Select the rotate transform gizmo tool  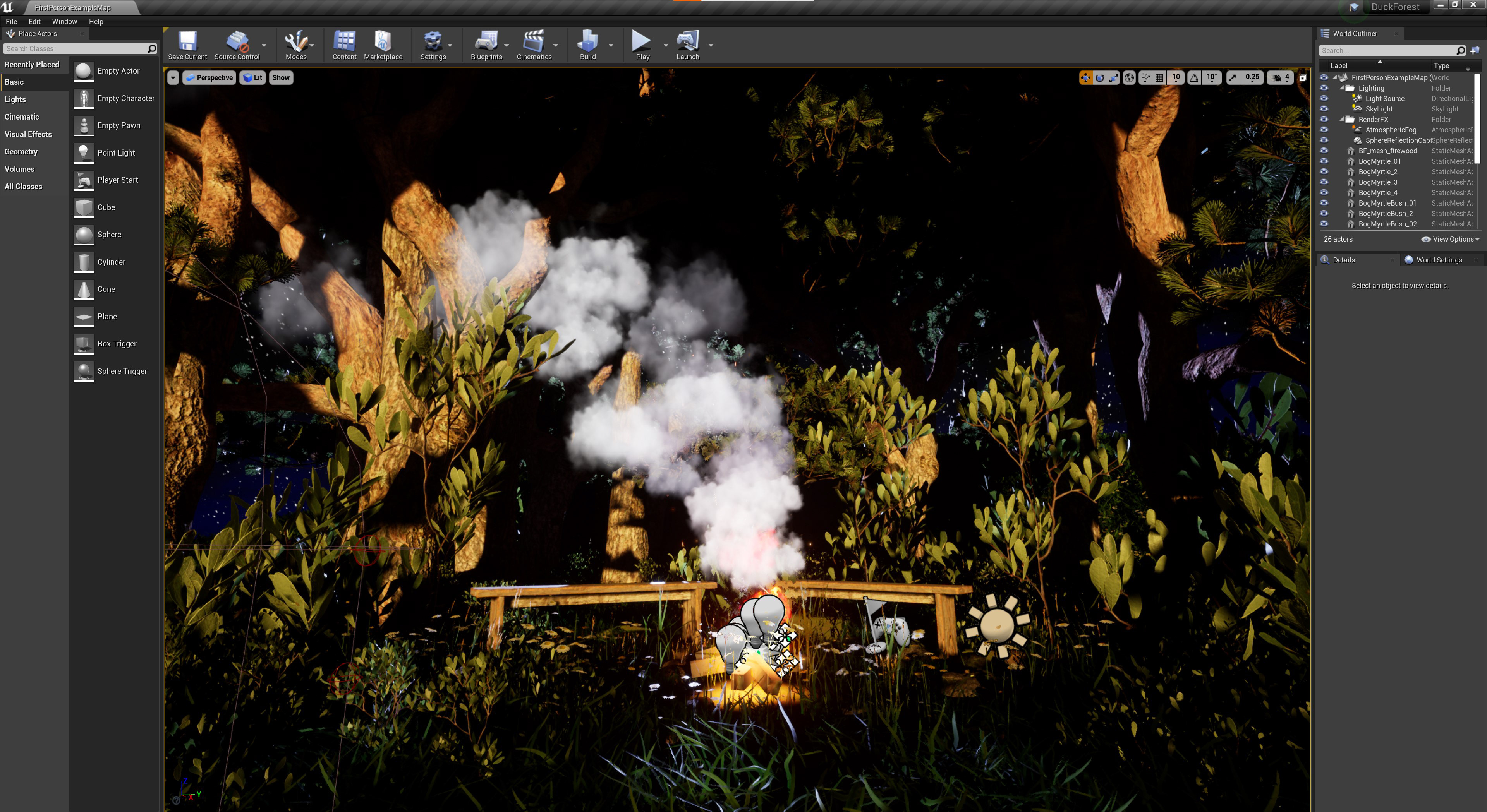click(x=1100, y=78)
